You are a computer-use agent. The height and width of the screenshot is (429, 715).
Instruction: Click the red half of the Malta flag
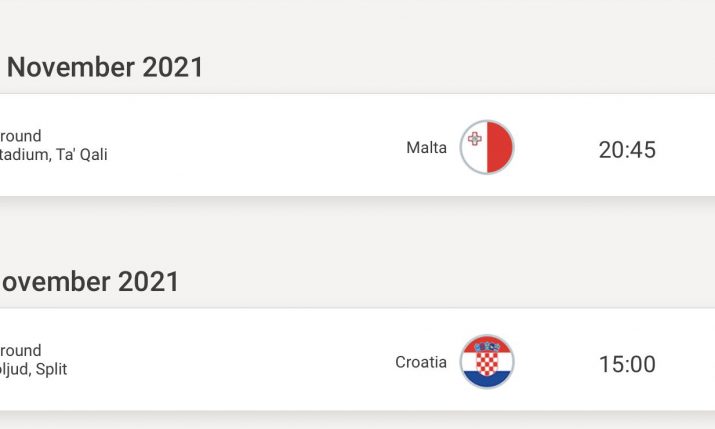pos(500,148)
